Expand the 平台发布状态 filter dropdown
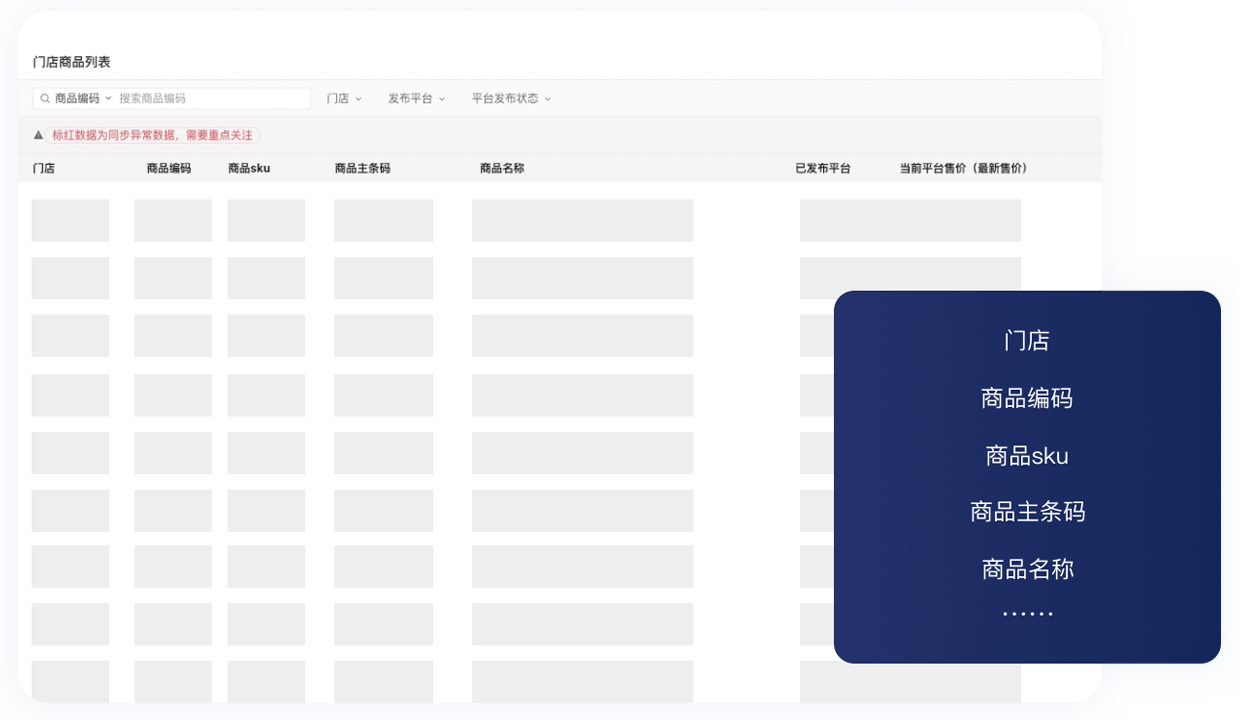The image size is (1240, 720). pos(511,99)
